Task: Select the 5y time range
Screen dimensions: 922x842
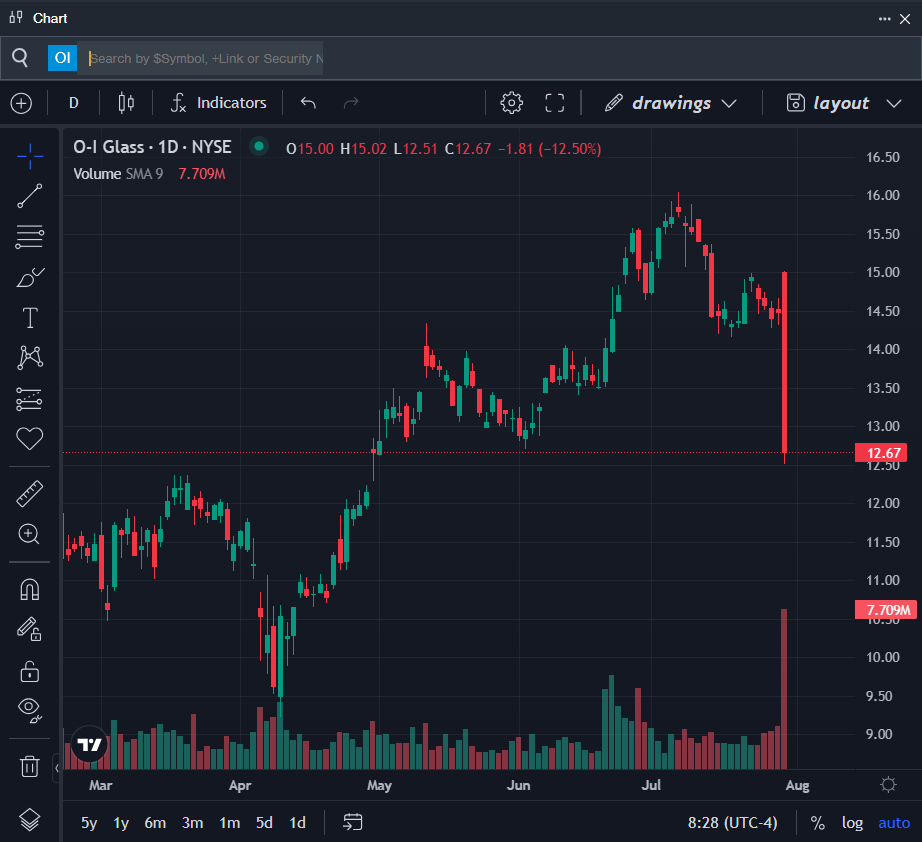Action: tap(89, 823)
